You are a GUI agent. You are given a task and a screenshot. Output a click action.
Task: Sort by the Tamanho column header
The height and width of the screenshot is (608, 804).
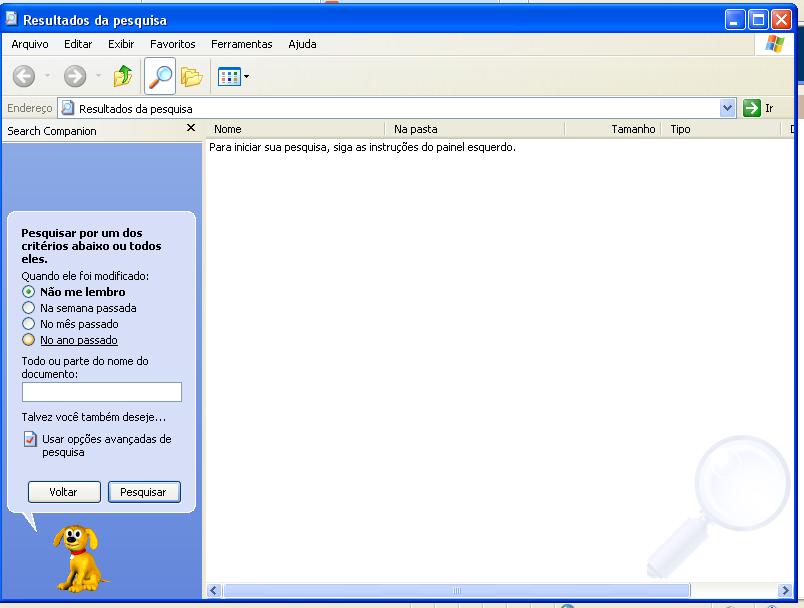tap(613, 129)
